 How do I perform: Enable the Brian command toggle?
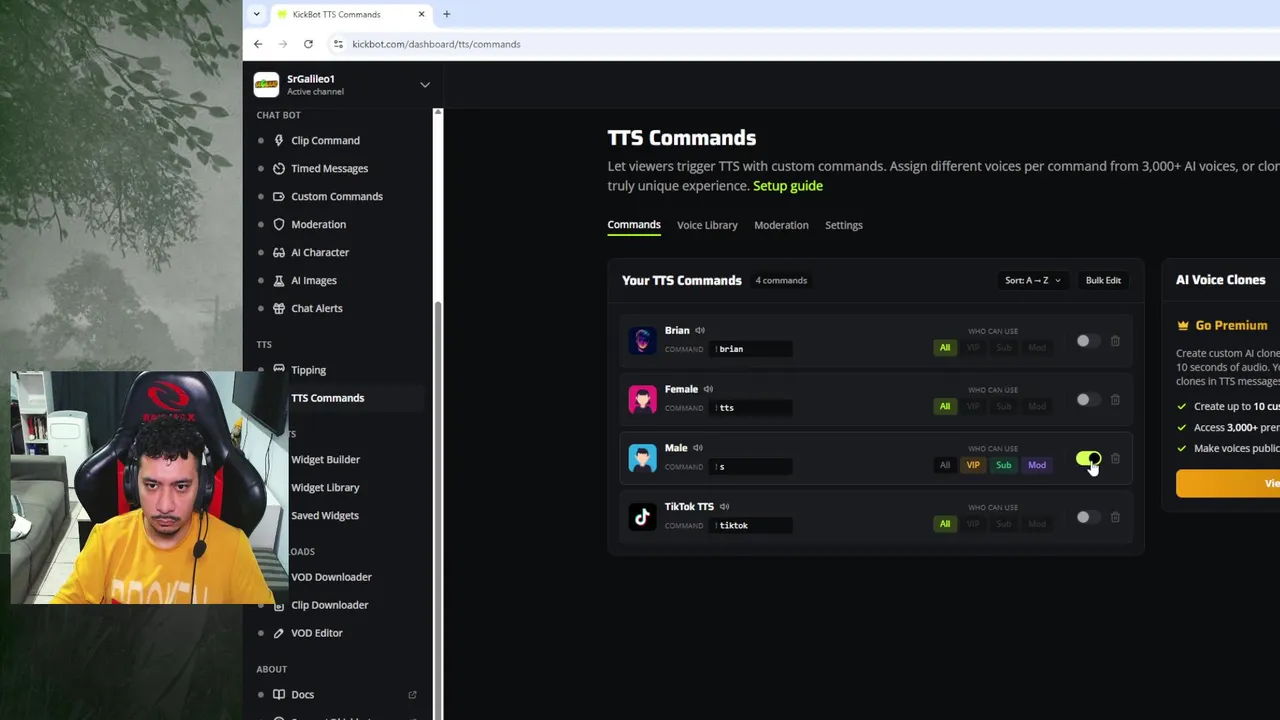tap(1087, 341)
